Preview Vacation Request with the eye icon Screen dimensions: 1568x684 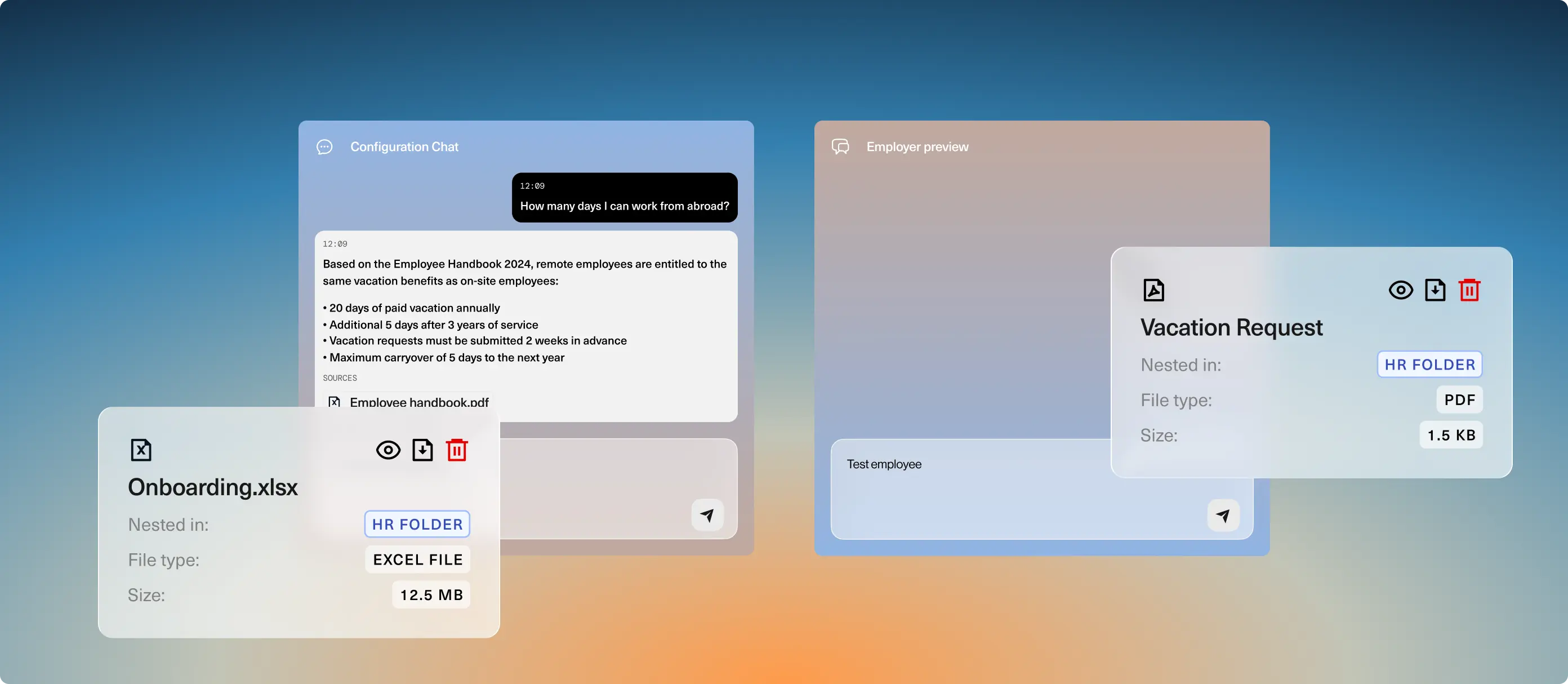coord(1401,290)
